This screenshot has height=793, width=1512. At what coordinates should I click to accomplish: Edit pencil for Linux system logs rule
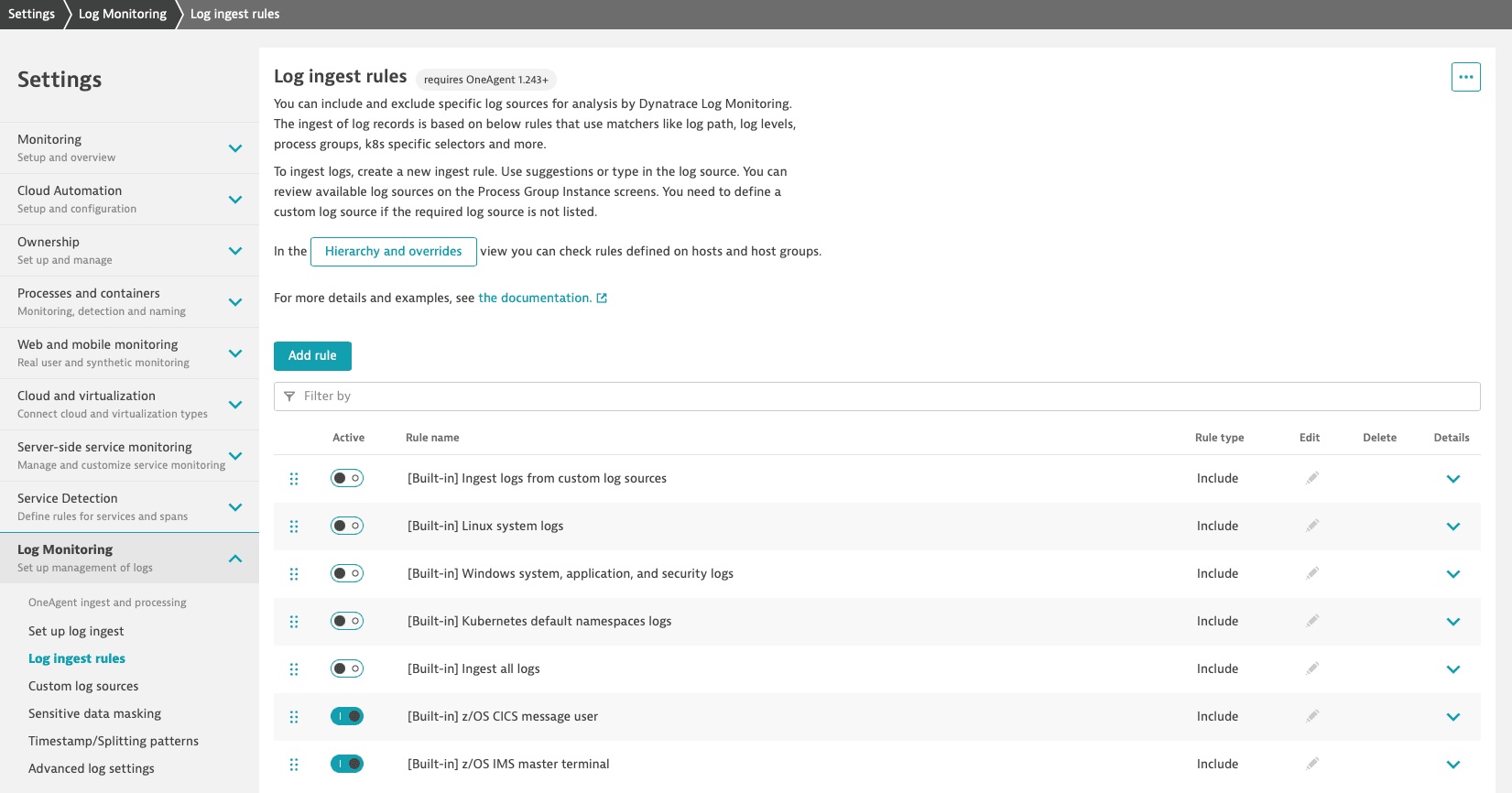1312,526
